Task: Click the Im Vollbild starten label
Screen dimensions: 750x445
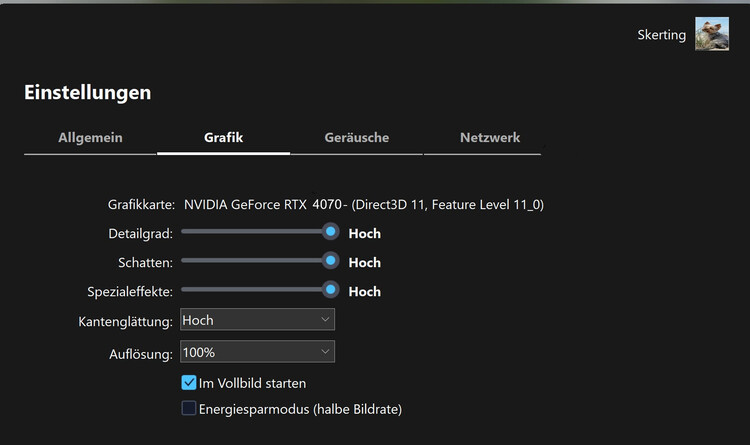Action: tap(253, 383)
